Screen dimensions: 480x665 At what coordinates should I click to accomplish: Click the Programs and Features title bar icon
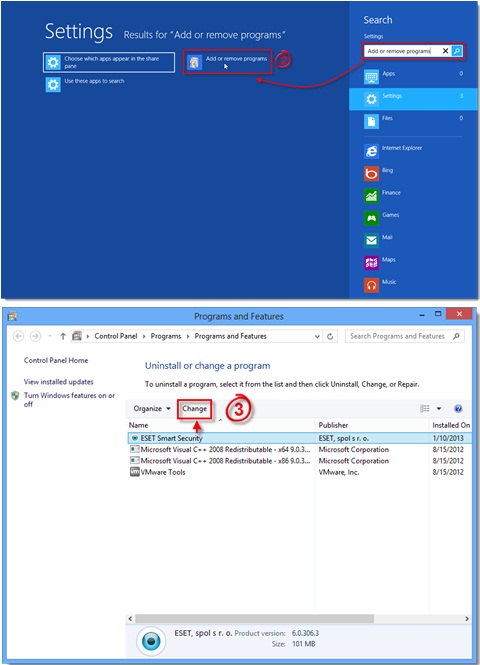pyautogui.click(x=12, y=316)
